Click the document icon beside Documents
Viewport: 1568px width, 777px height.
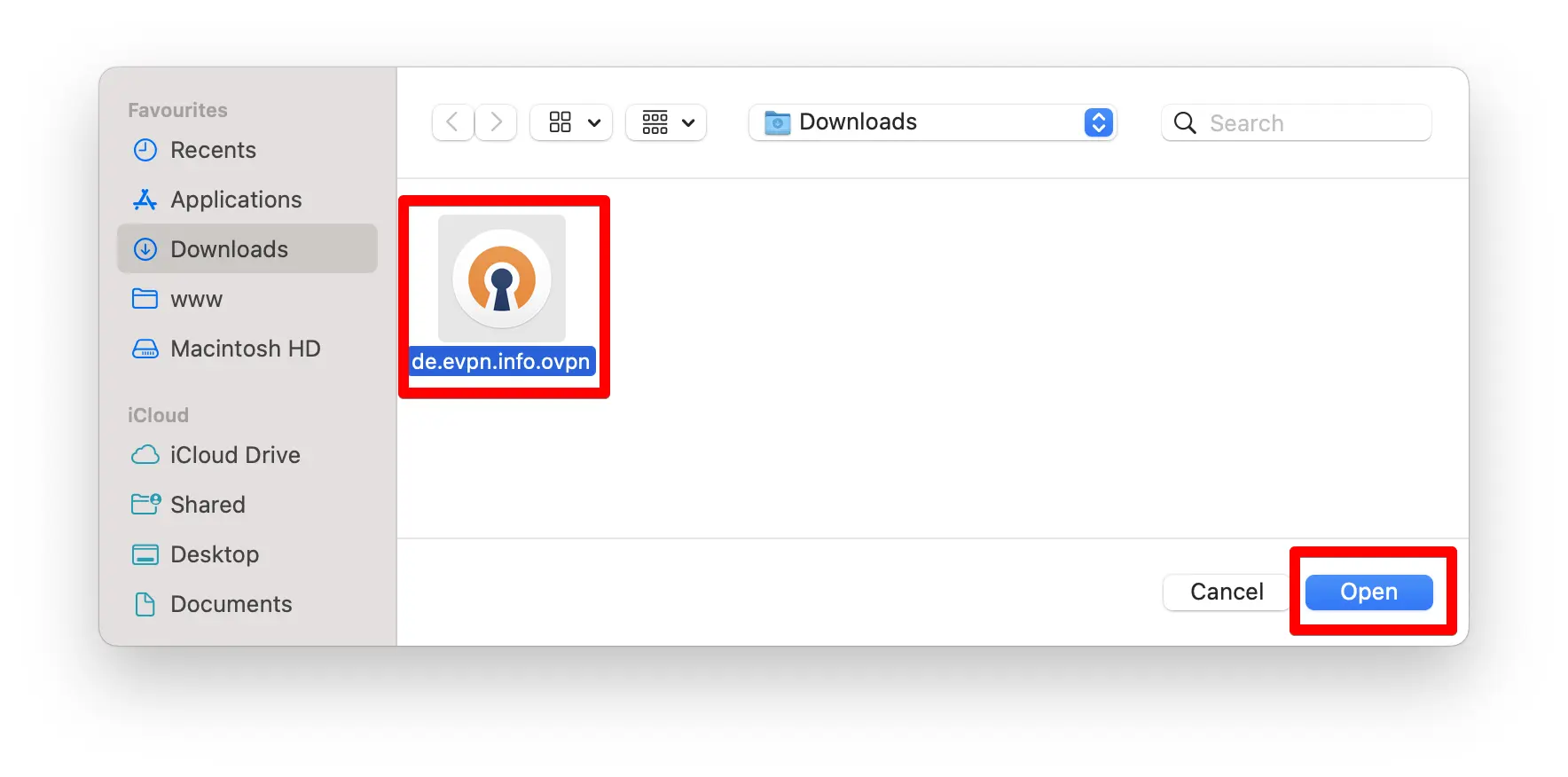coord(145,604)
